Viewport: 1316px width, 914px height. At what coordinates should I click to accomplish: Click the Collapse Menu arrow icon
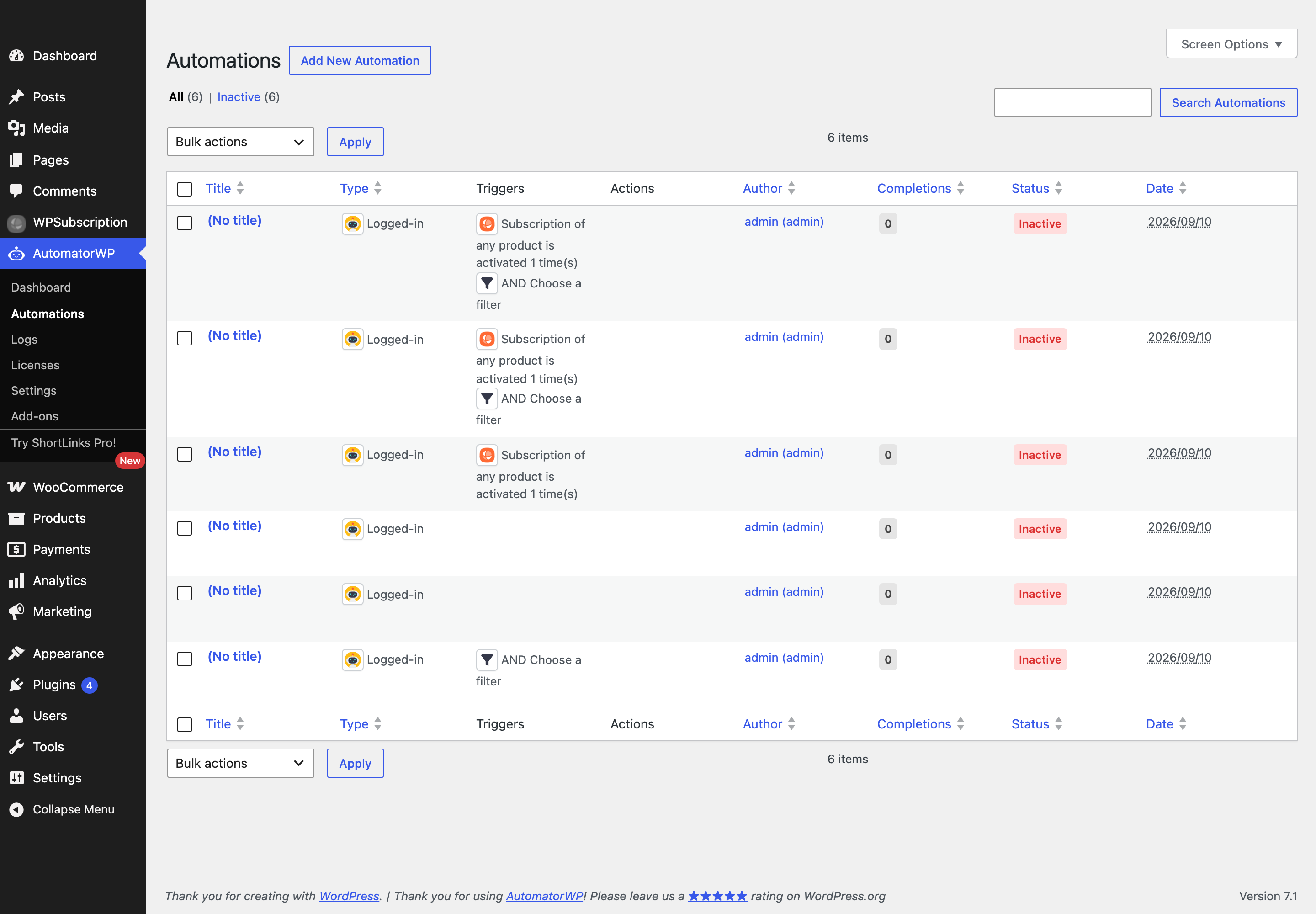pos(16,809)
